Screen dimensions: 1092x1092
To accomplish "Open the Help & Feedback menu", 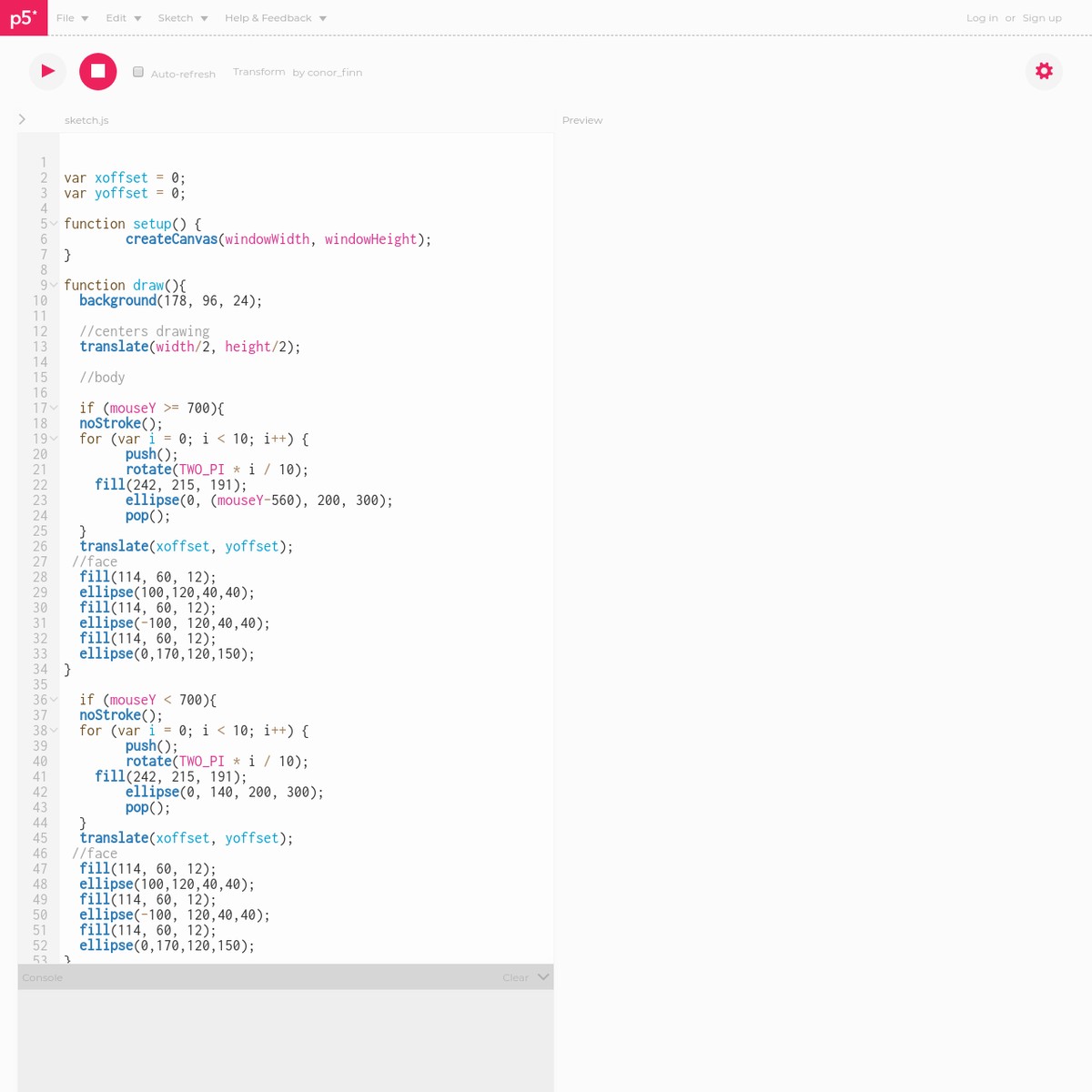I will (276, 18).
